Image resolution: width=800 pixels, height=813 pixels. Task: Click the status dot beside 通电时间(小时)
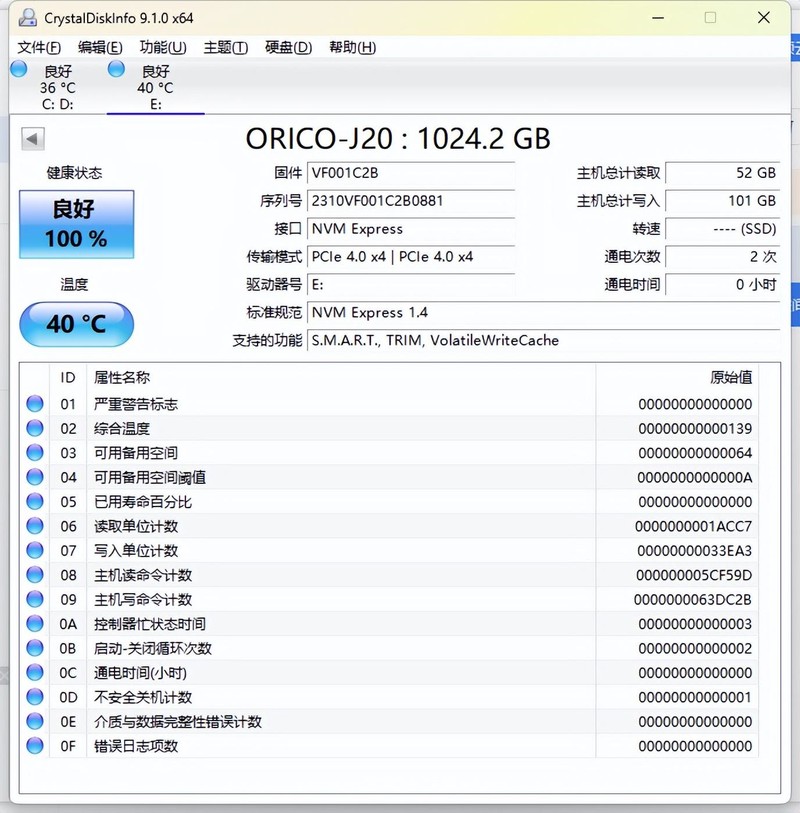click(35, 673)
